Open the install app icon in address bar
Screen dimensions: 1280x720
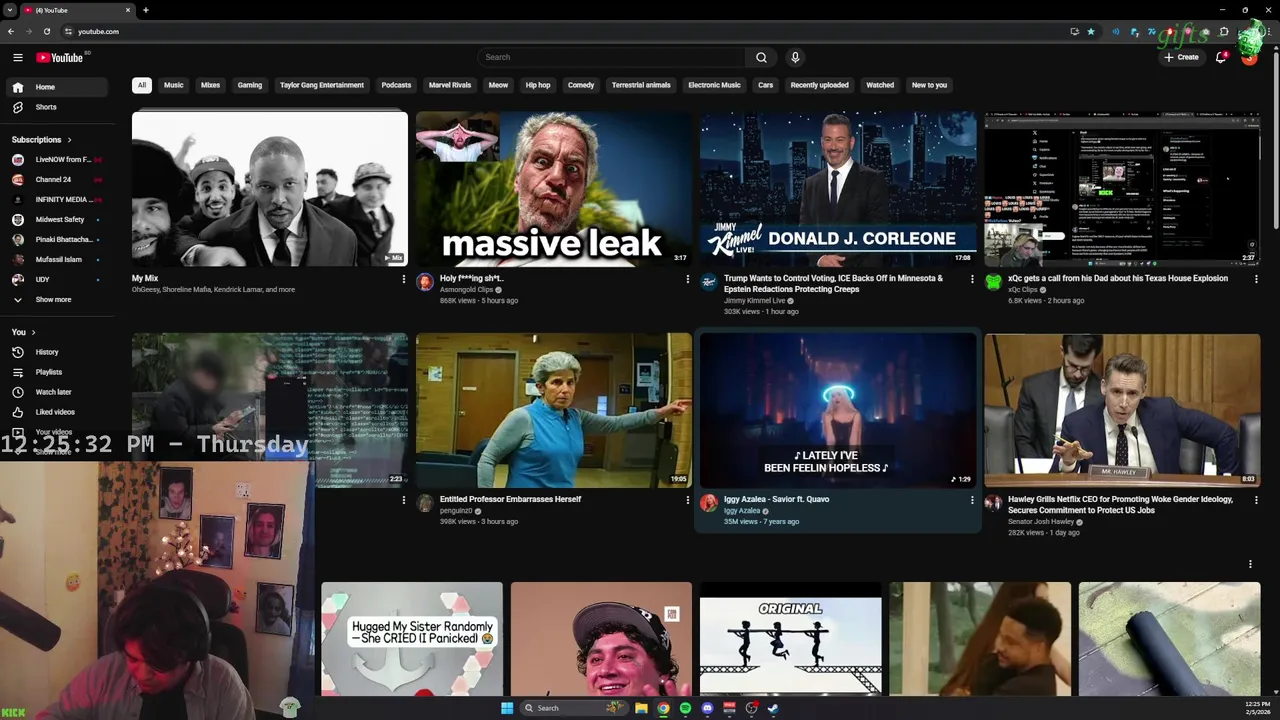click(x=1074, y=31)
